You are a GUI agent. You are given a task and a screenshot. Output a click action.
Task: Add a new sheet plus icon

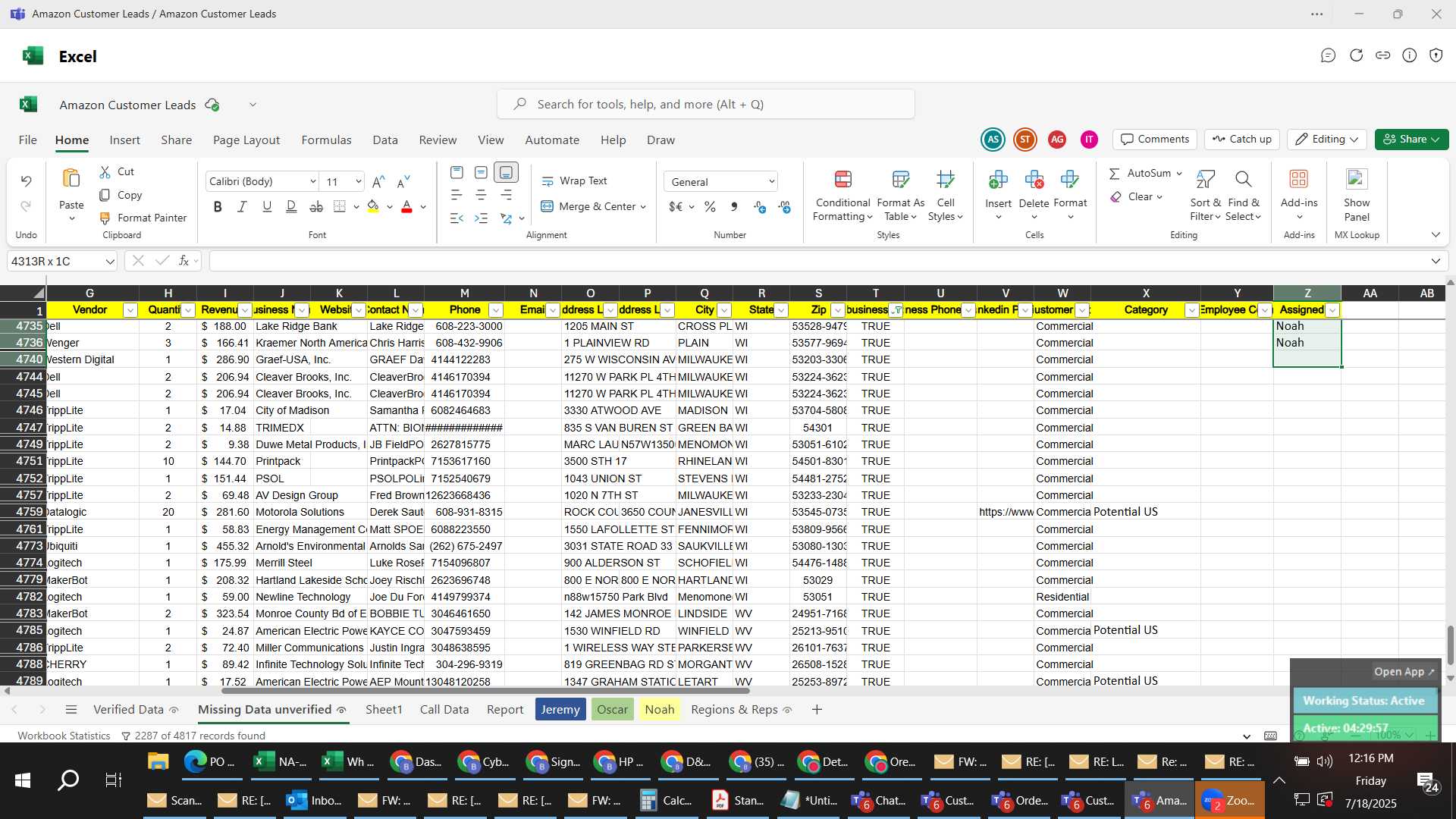817,710
